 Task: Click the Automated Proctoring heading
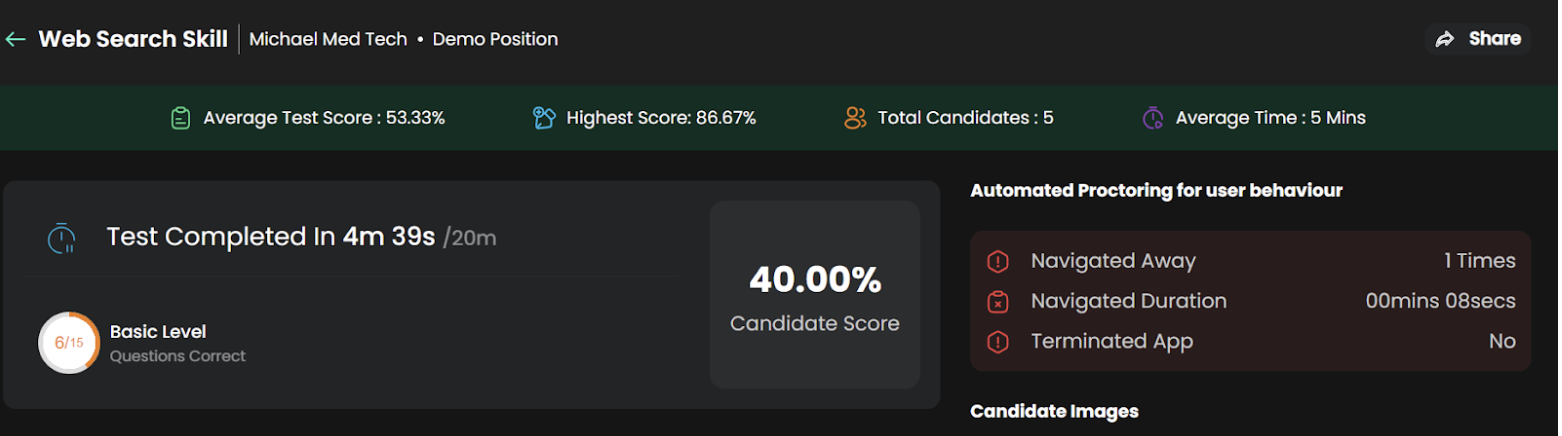point(1156,190)
